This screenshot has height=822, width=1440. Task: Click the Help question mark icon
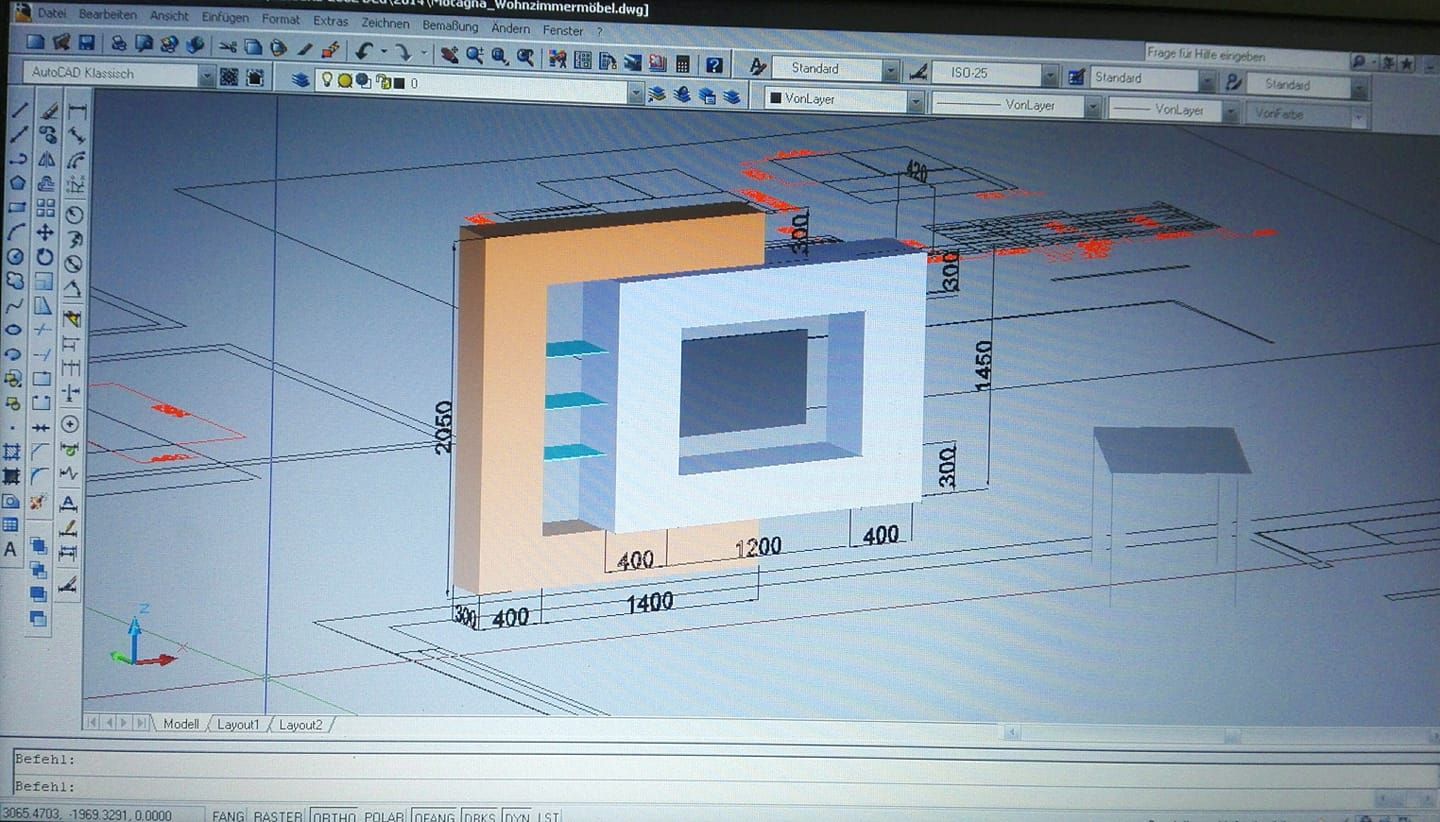[x=713, y=65]
